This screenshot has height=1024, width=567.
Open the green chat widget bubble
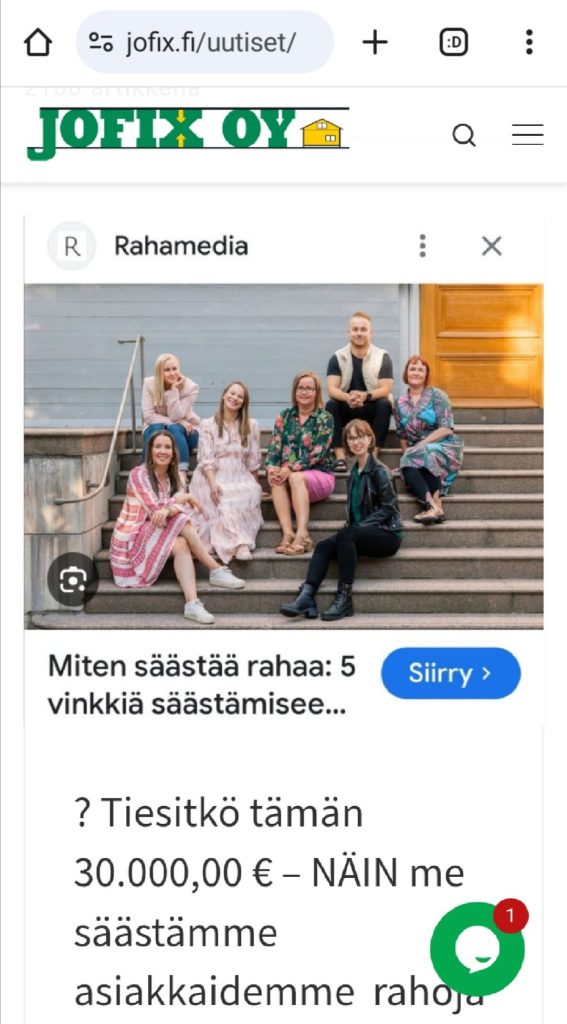coord(478,949)
